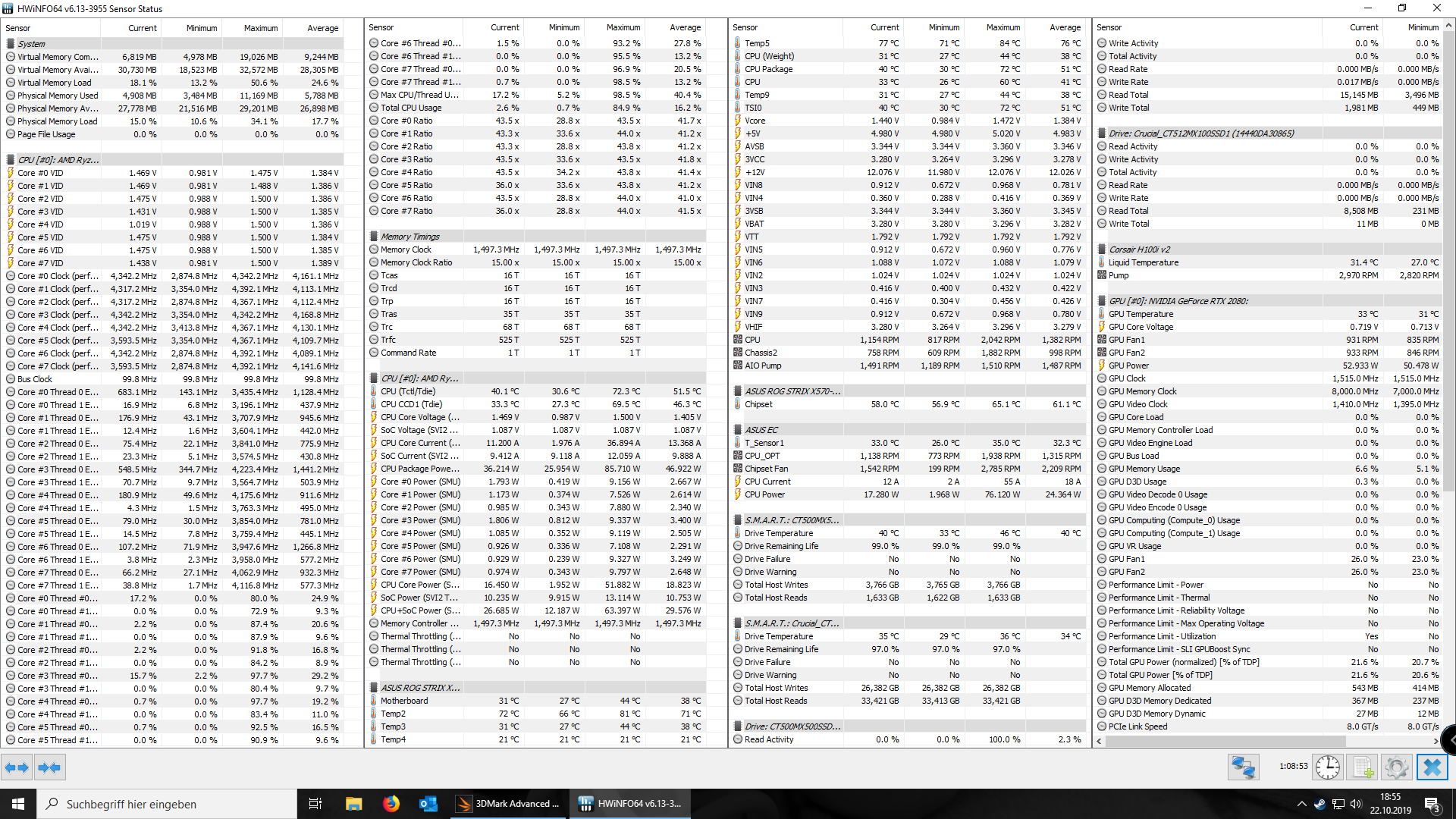1456x819 pixels.
Task: Open the clock and date in the tray
Action: [1390, 803]
